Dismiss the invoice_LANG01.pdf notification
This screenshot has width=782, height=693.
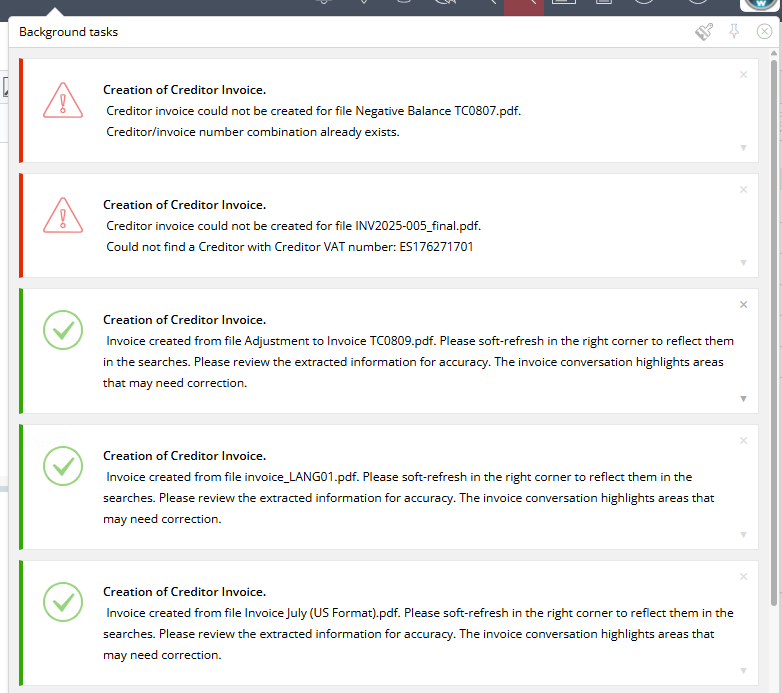pos(743,440)
